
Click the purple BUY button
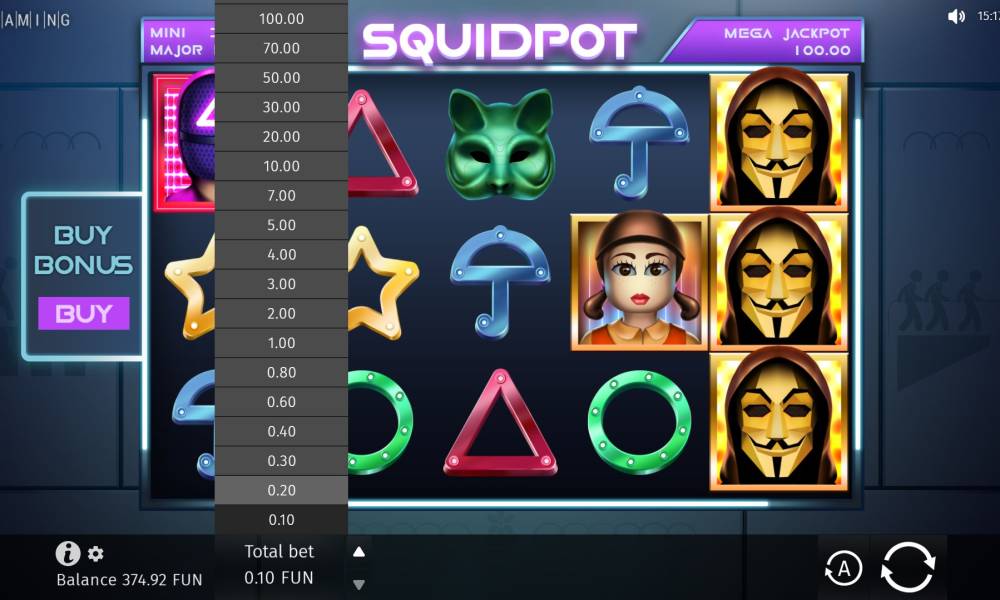84,313
